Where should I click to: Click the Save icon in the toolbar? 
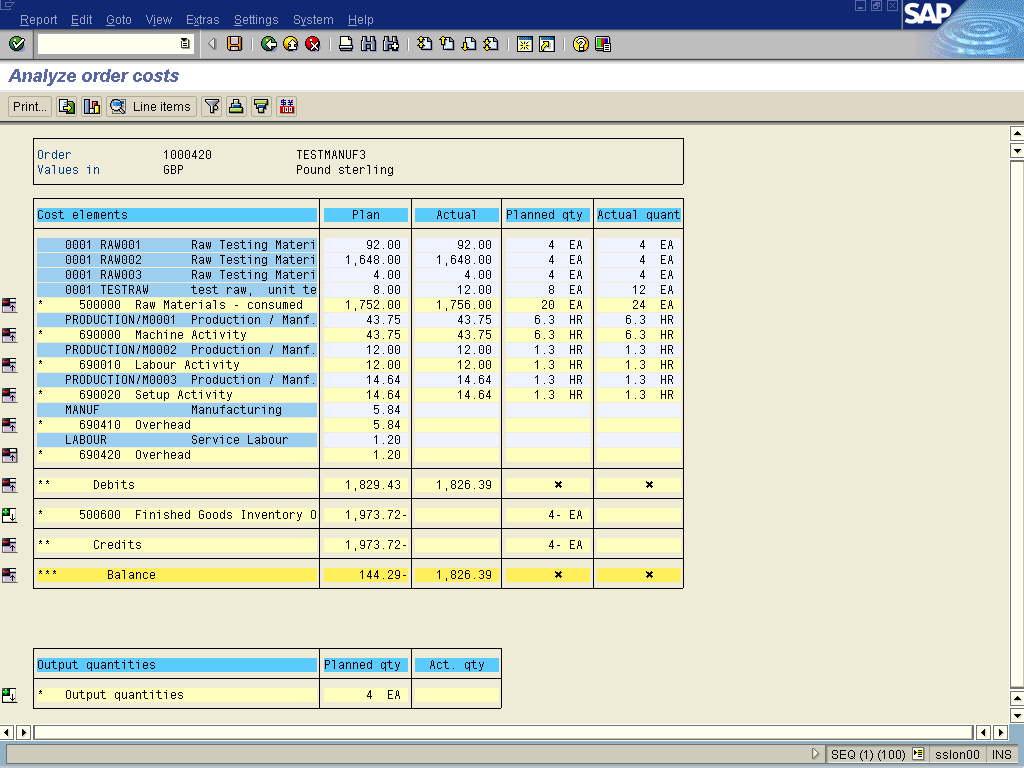pos(234,44)
